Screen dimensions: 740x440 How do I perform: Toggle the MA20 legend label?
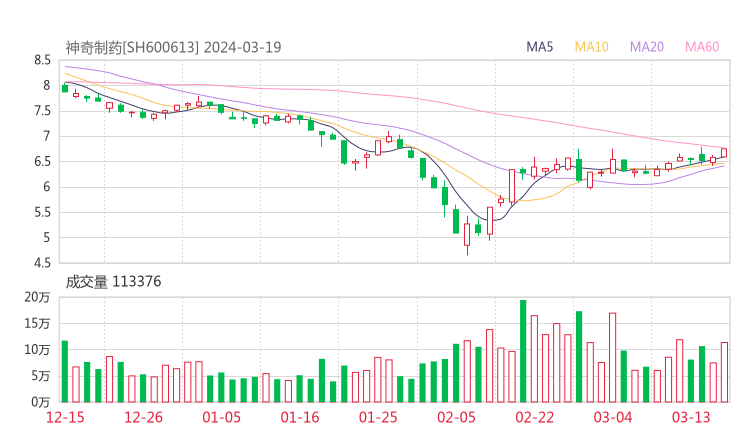click(646, 47)
